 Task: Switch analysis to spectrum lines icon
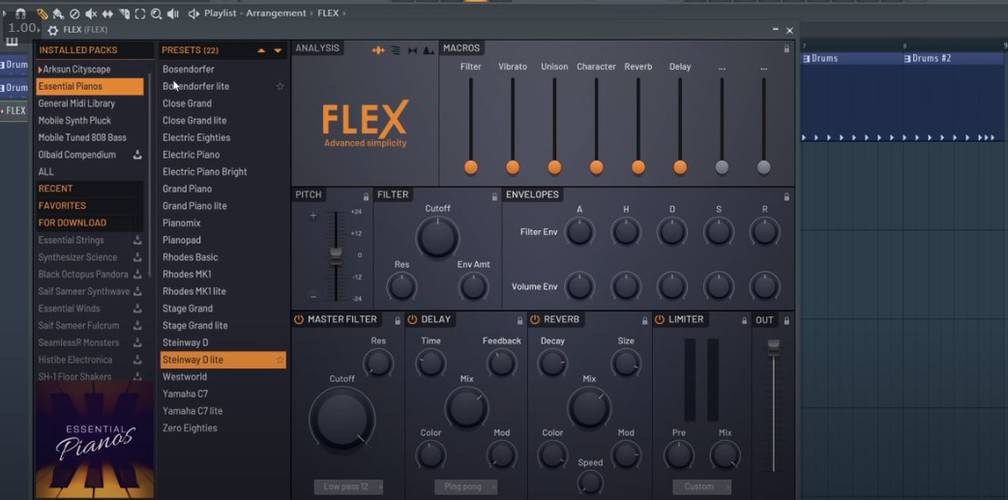[396, 51]
